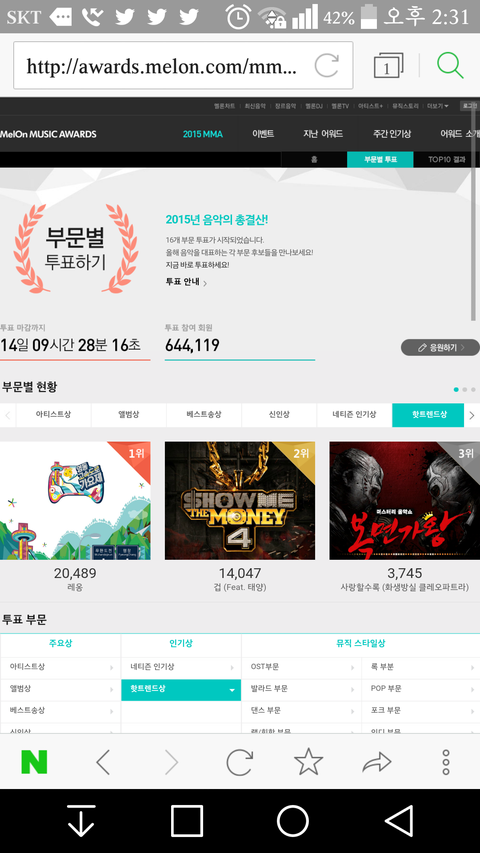Select the third carousel pagination dot
The height and width of the screenshot is (853, 480).
click(x=473, y=390)
